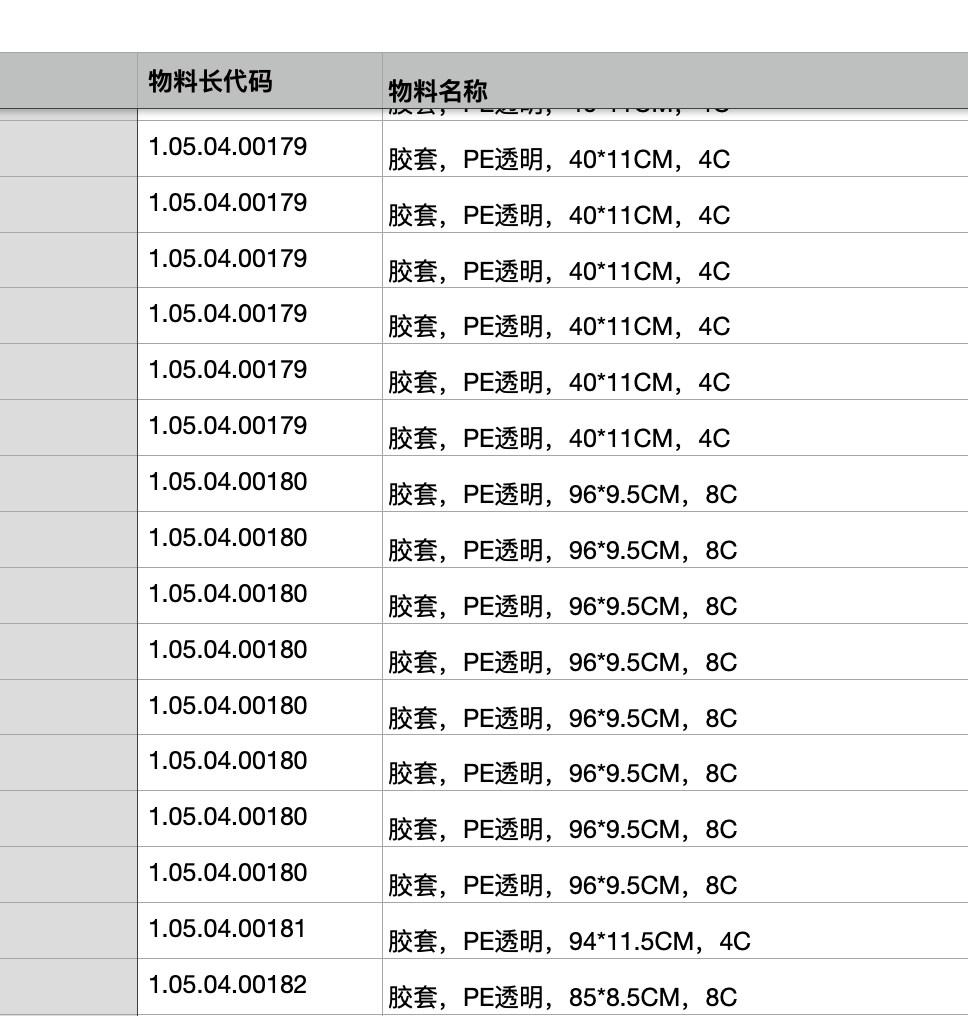Viewport: 968px width, 1016px height.
Task: Select the cell with code 1.05.04.00182
Action: coord(228,985)
